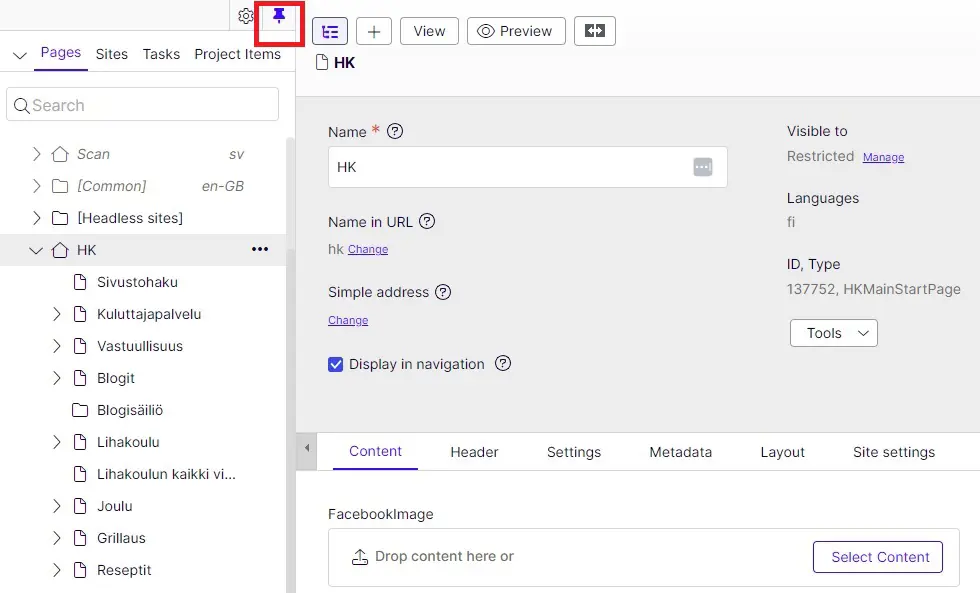Switch to the Metadata tab
980x593 pixels.
click(x=680, y=452)
